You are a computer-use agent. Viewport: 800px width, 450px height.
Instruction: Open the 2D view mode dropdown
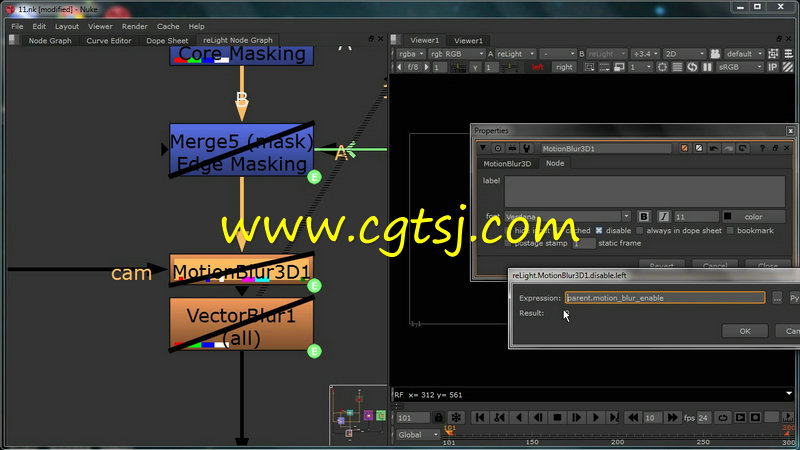pyautogui.click(x=684, y=54)
